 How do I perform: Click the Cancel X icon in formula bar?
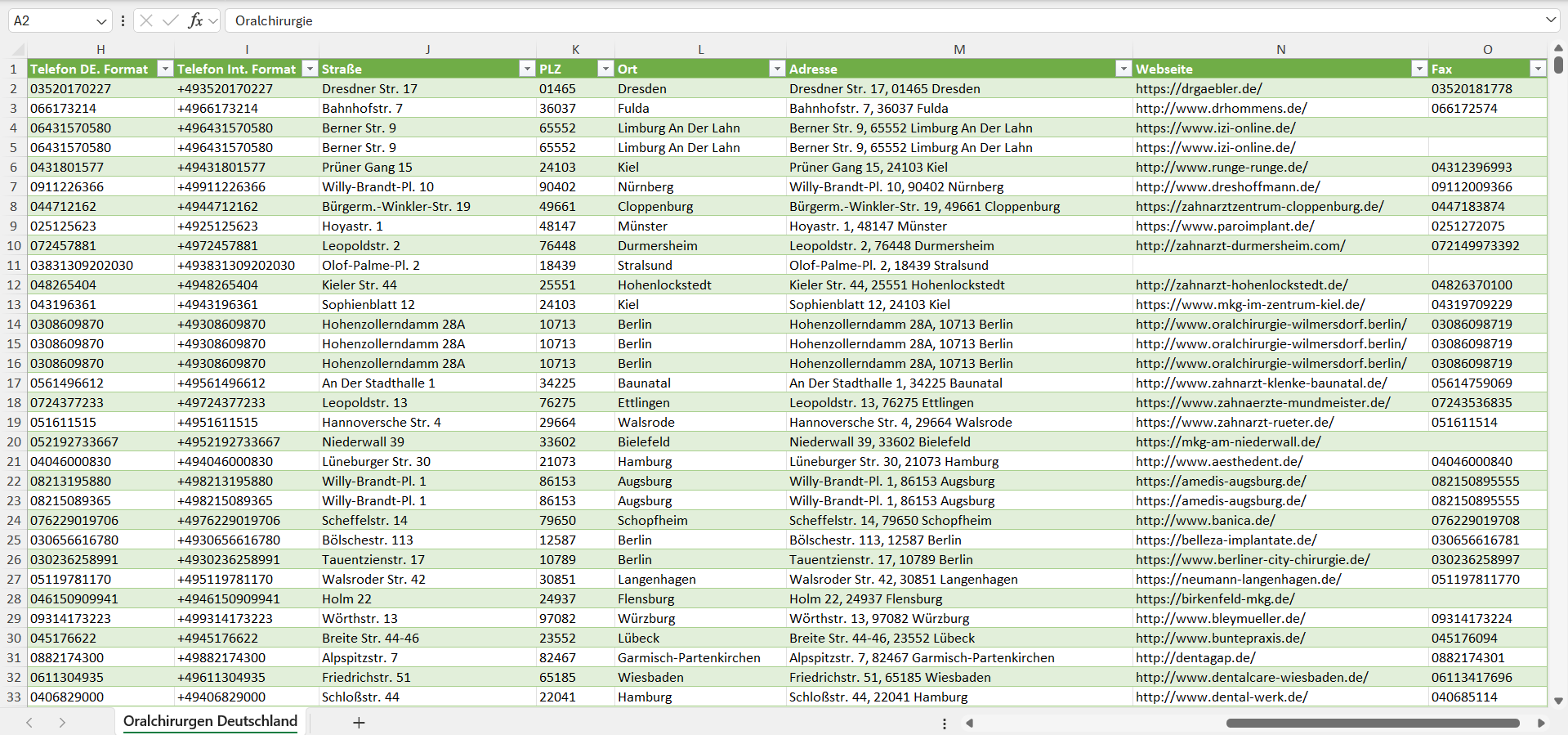coord(146,20)
